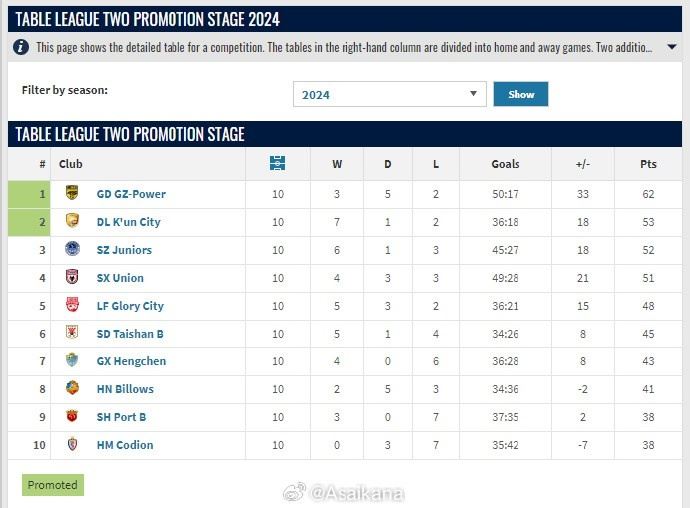Click the SH Port B club badge

[x=71, y=417]
